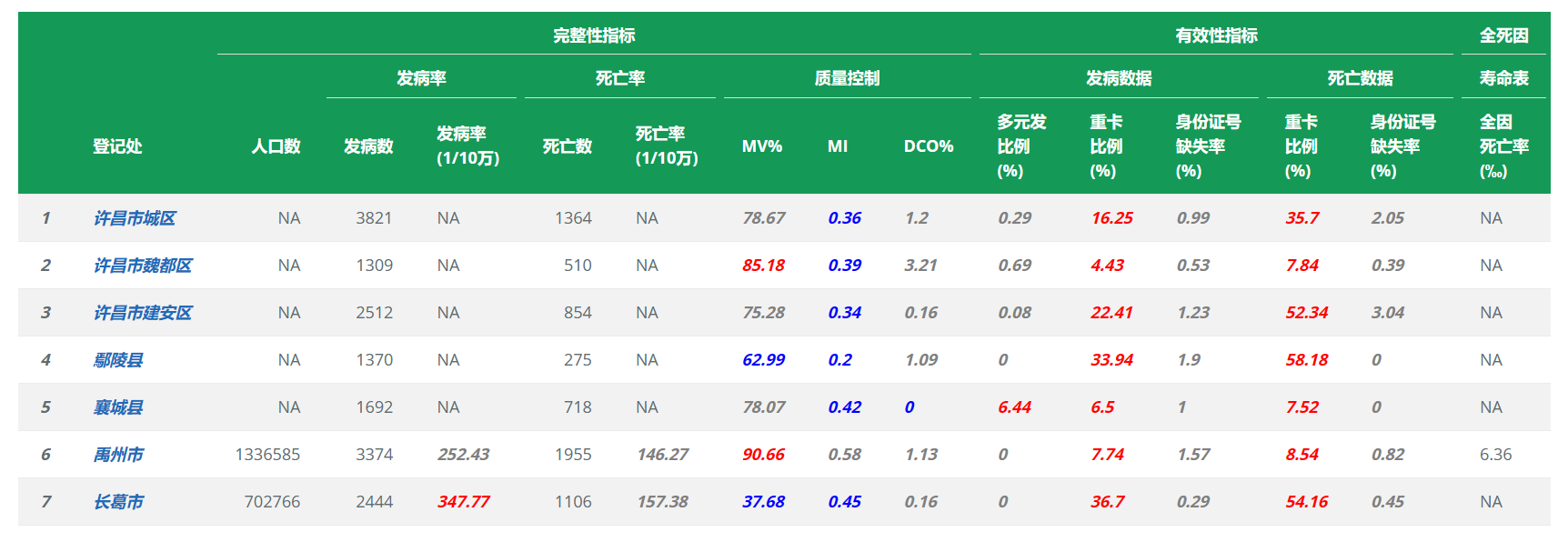Image resolution: width=1568 pixels, height=542 pixels.
Task: Click the 完整性指标 group header
Action: pos(594,35)
